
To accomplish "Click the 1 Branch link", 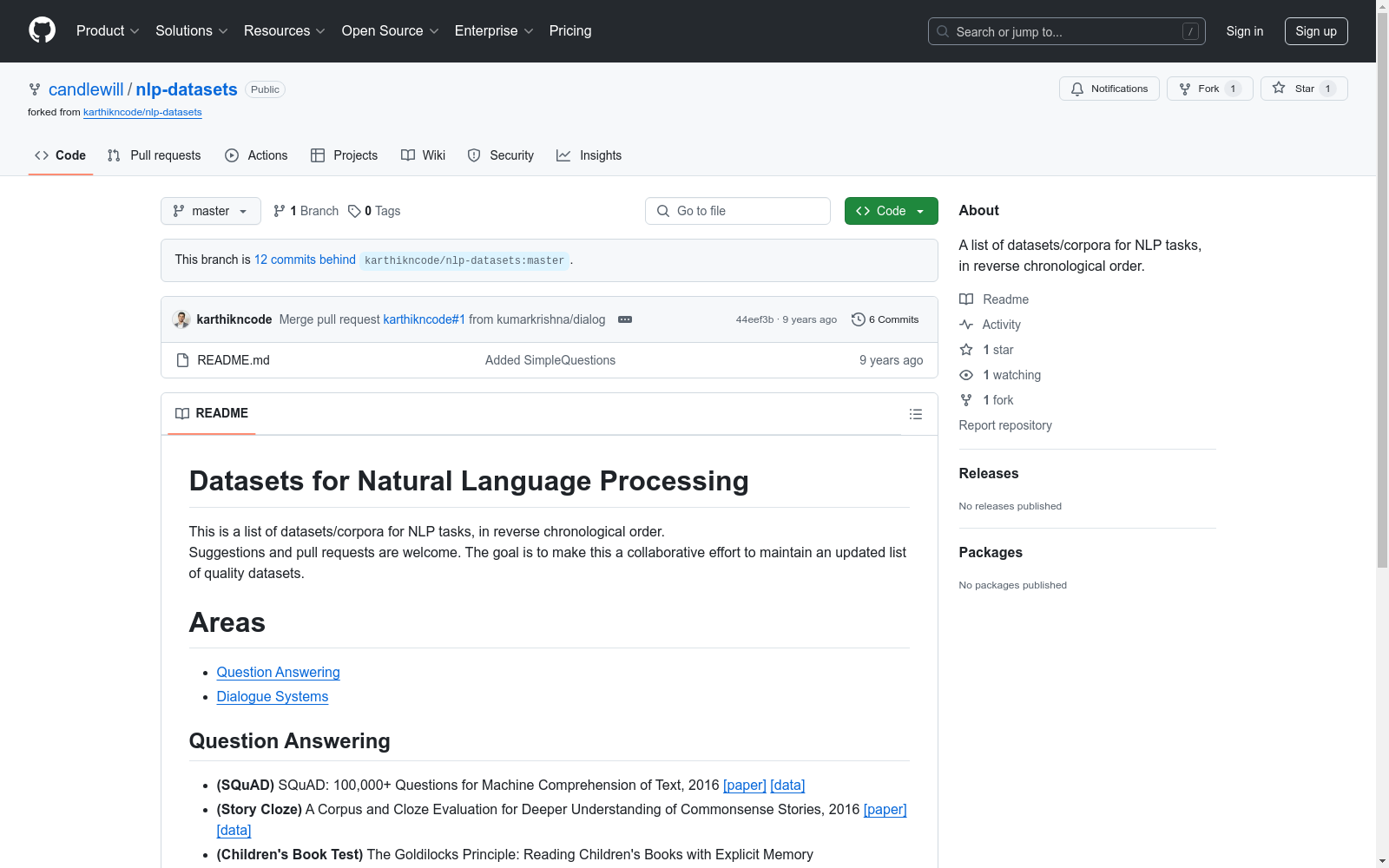I will [306, 211].
